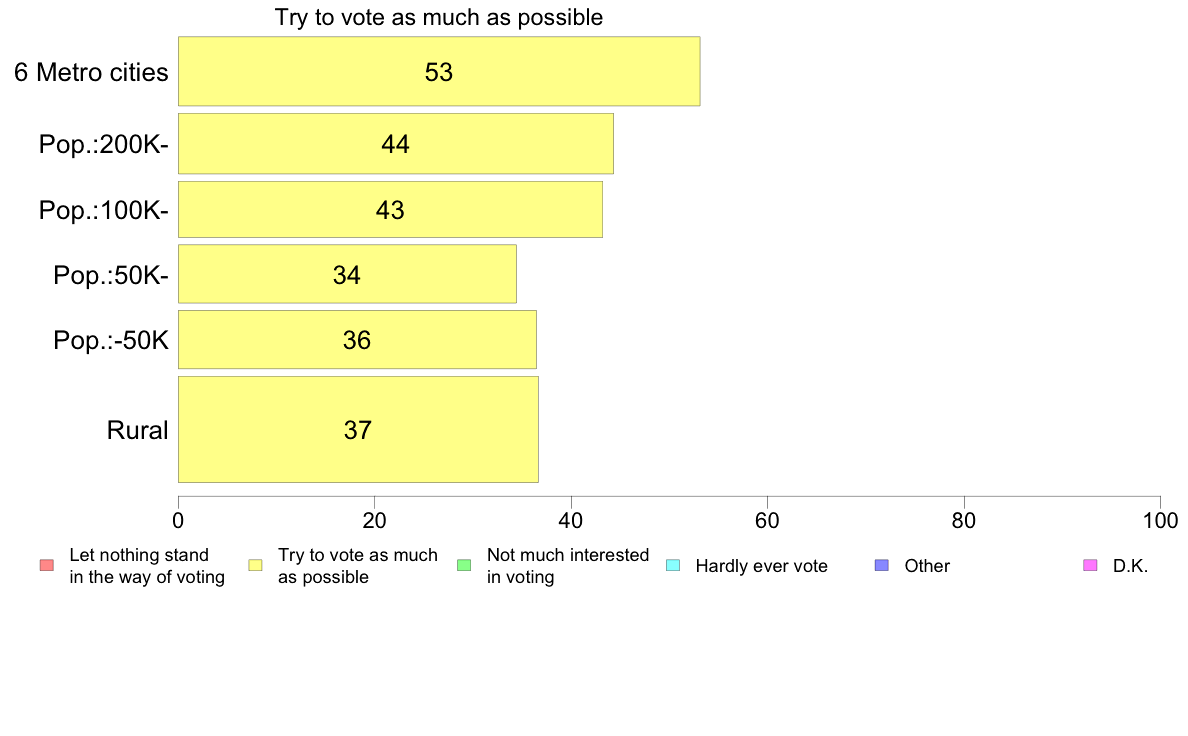Click the 'D.K.' legend label
This screenshot has height=736, width=1188.
[x=1130, y=566]
